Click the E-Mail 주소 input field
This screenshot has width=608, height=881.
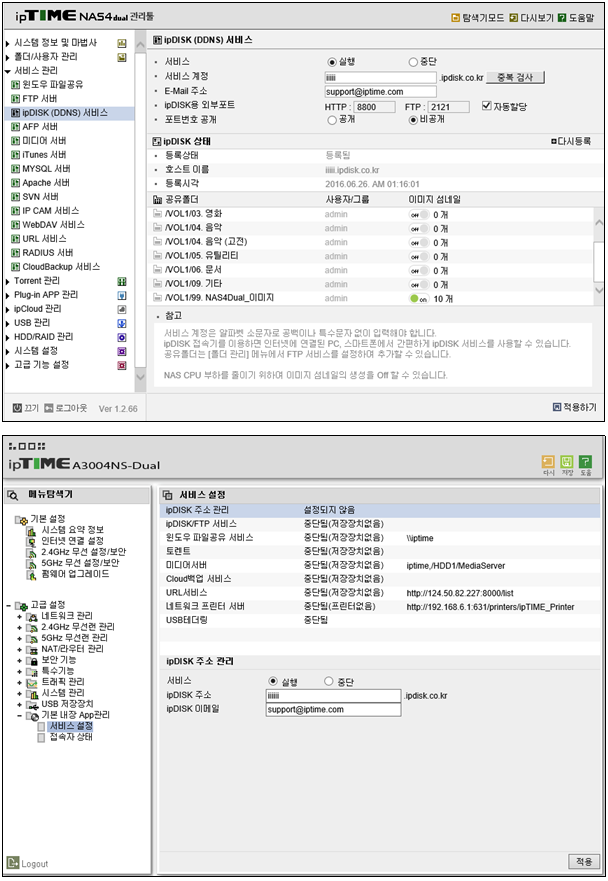[x=380, y=92]
